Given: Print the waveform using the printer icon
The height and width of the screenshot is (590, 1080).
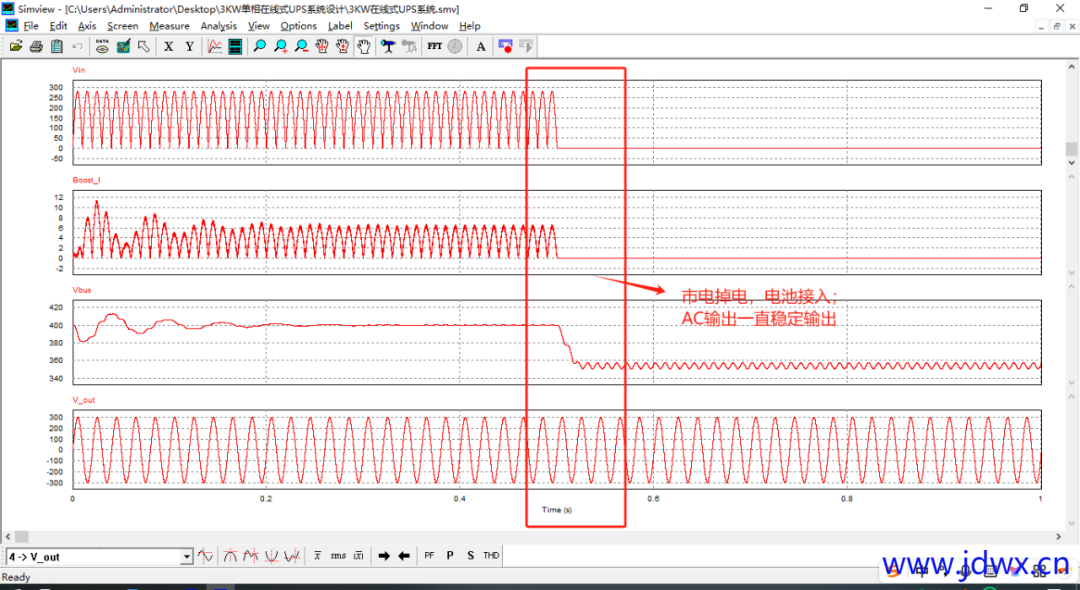Looking at the screenshot, I should pos(36,46).
